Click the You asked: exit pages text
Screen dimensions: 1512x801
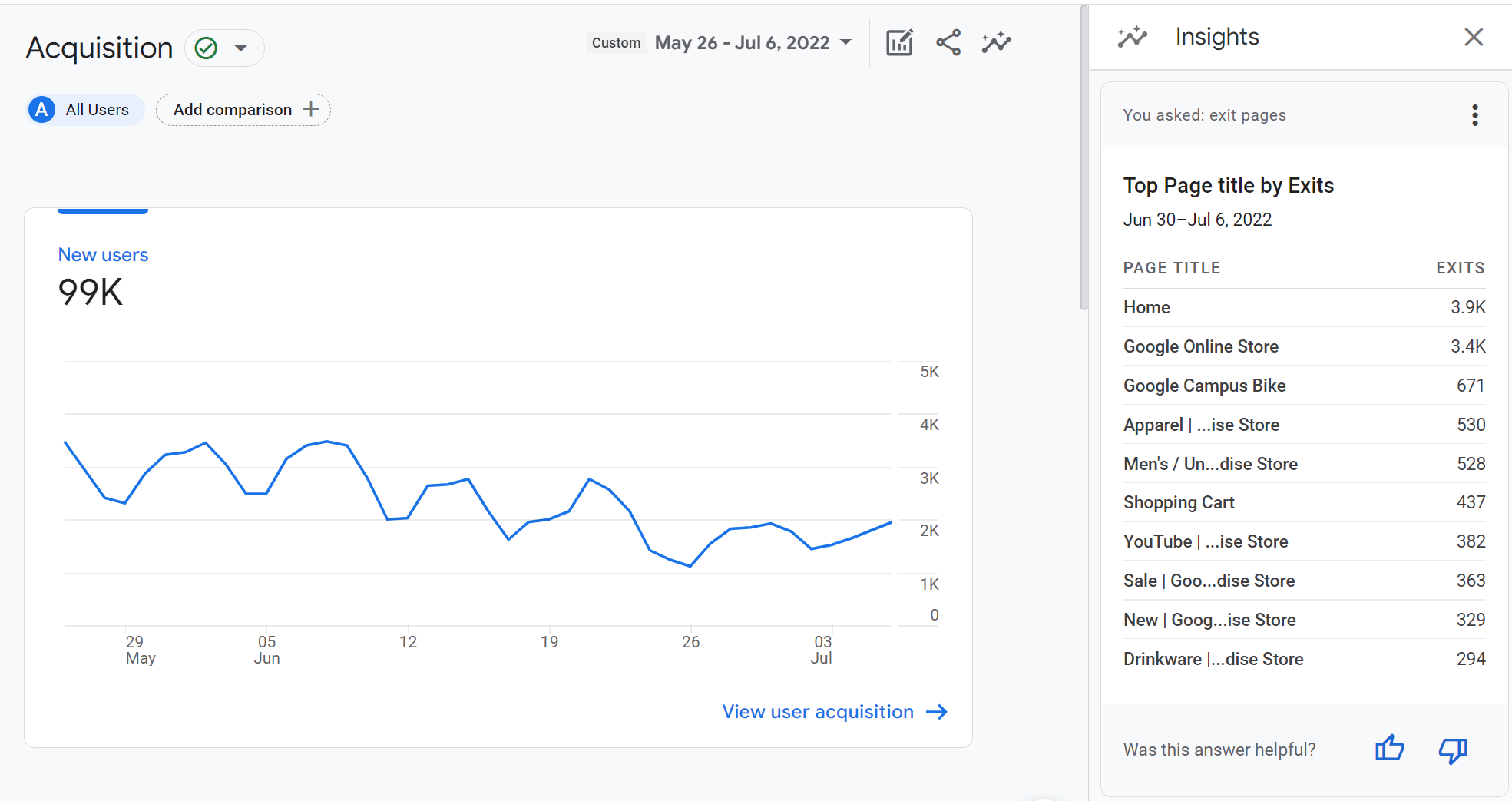[x=1204, y=115]
